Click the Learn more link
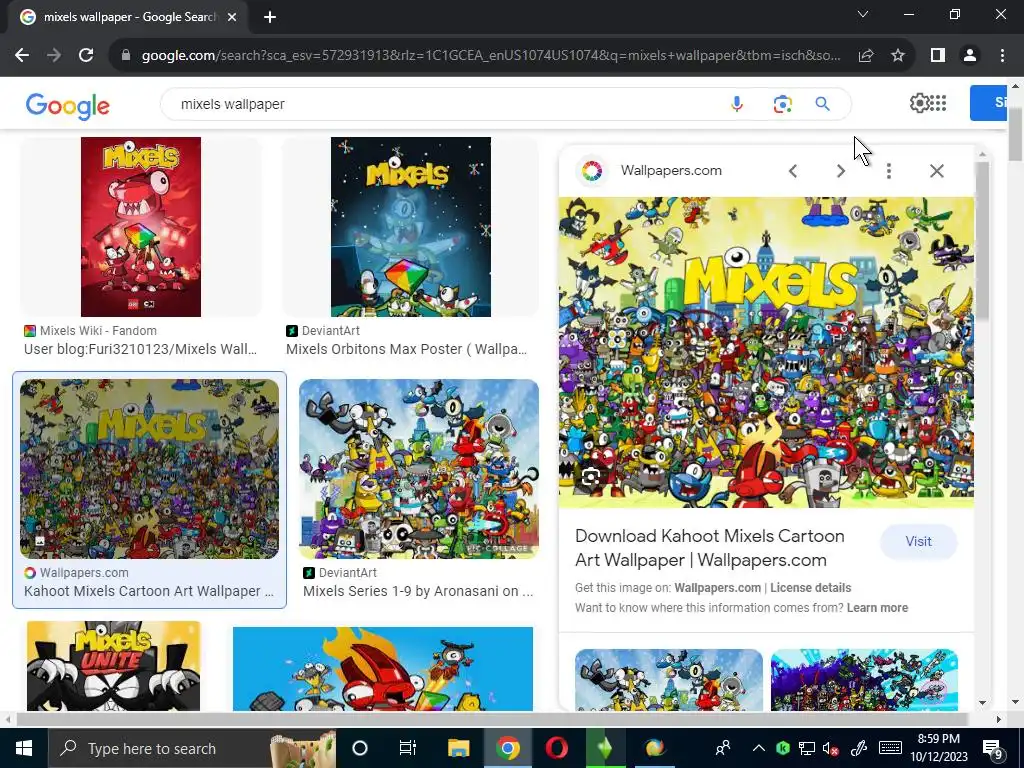This screenshot has width=1024, height=768. 877,608
